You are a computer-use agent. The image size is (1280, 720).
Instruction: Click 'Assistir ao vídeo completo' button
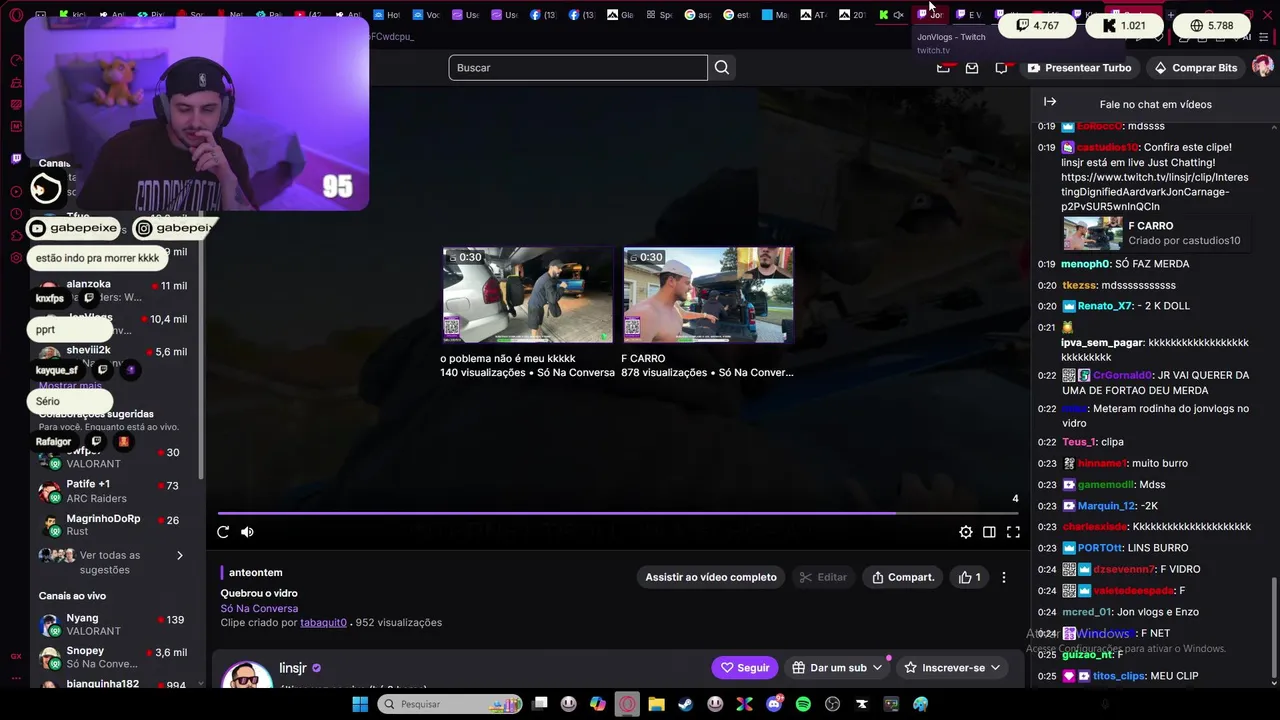click(711, 577)
